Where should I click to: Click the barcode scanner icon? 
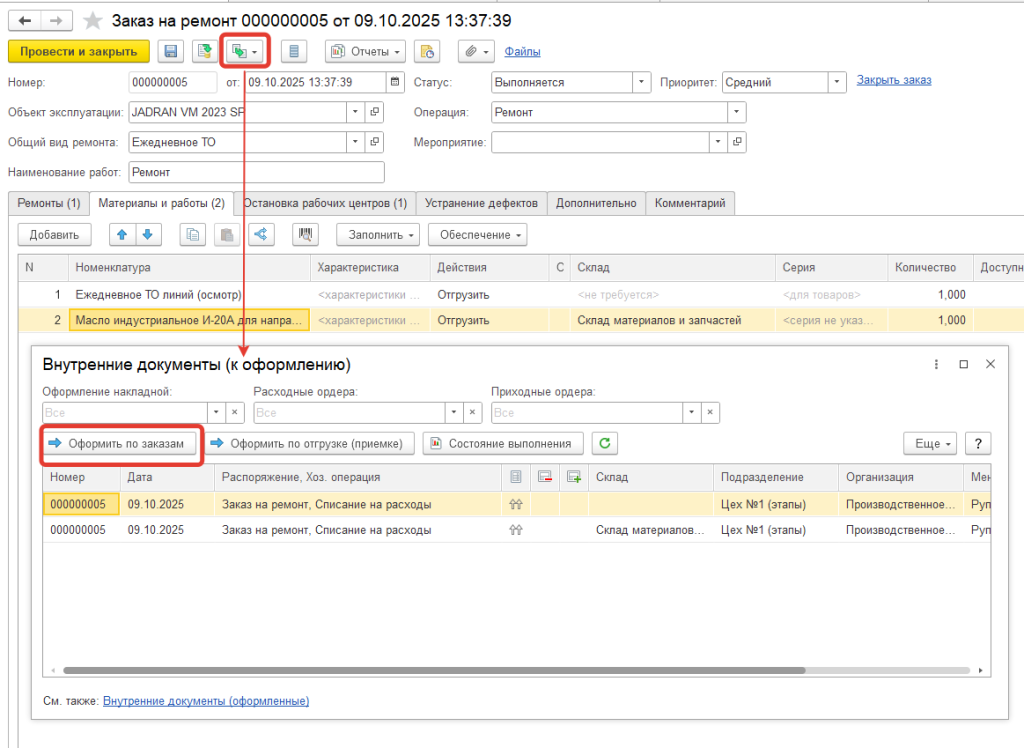[304, 235]
